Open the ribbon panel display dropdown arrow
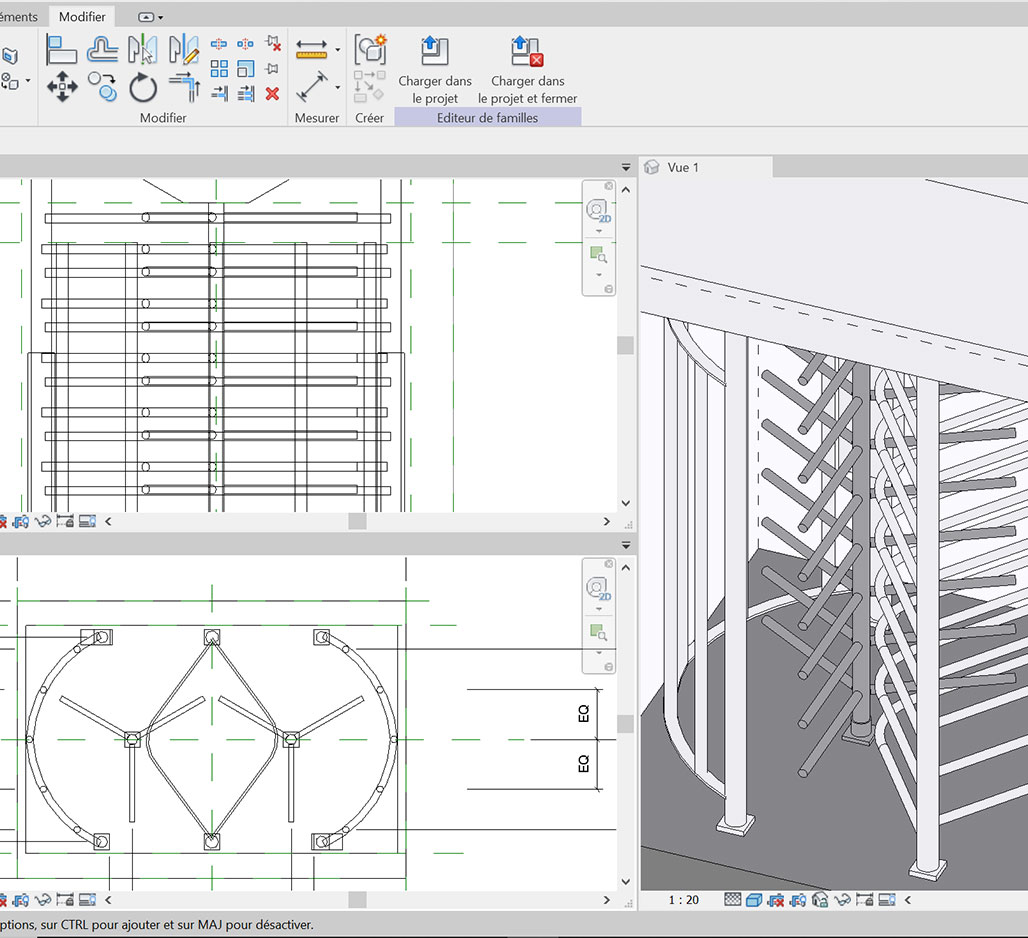1028x938 pixels. click(x=161, y=17)
